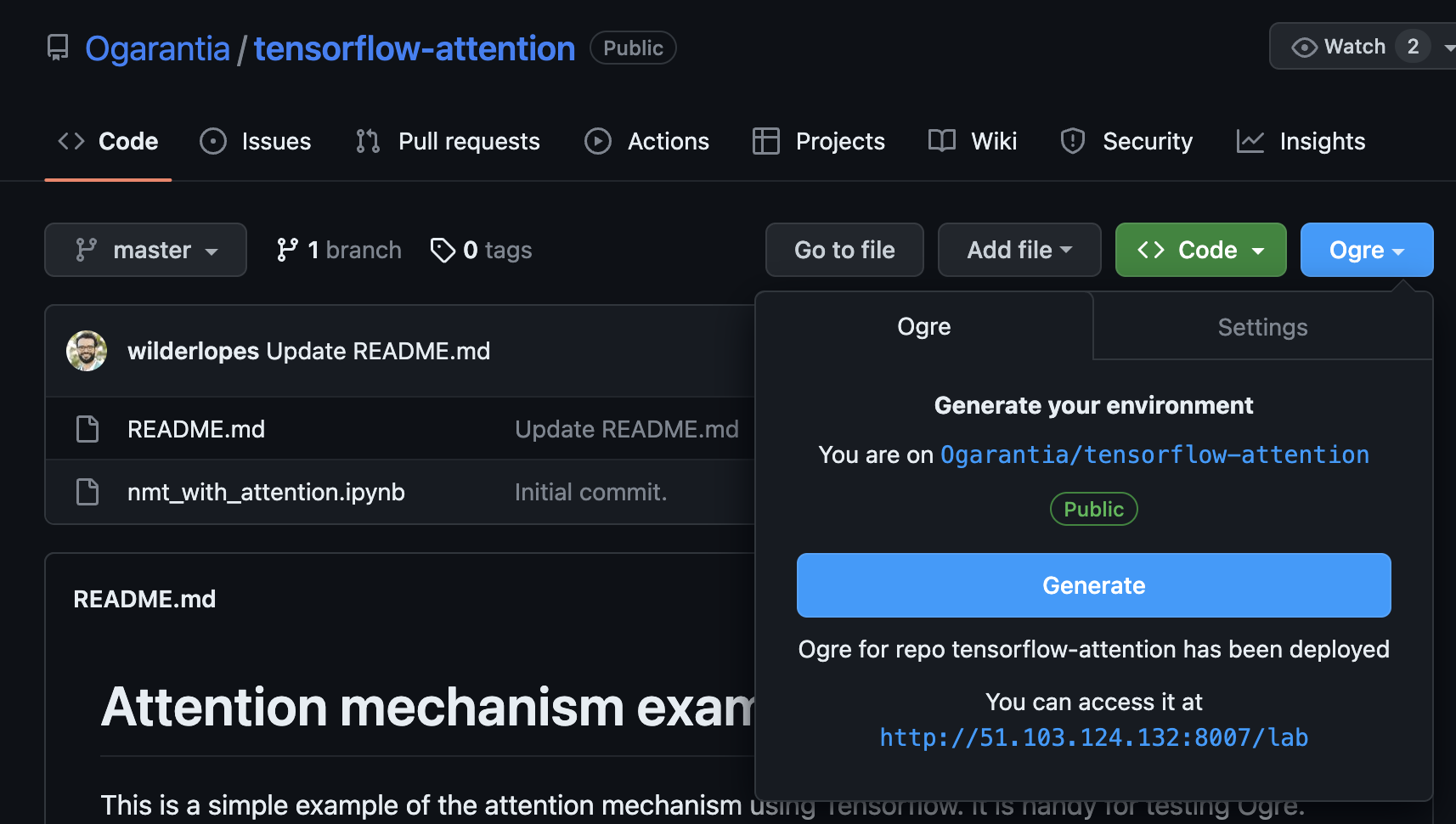Click the Wiki book icon

(942, 141)
